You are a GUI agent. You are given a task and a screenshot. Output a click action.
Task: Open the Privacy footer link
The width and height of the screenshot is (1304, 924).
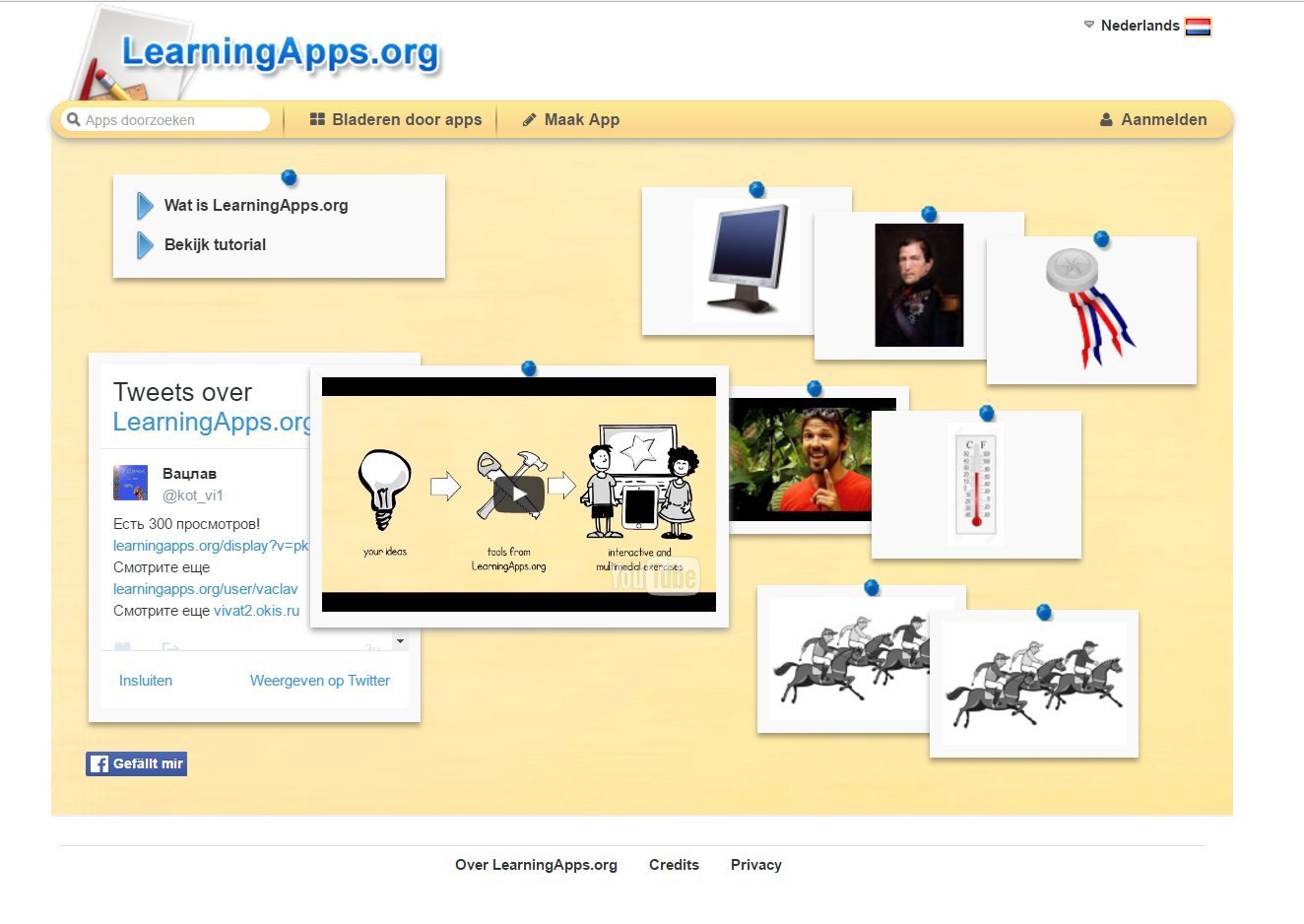[x=756, y=865]
